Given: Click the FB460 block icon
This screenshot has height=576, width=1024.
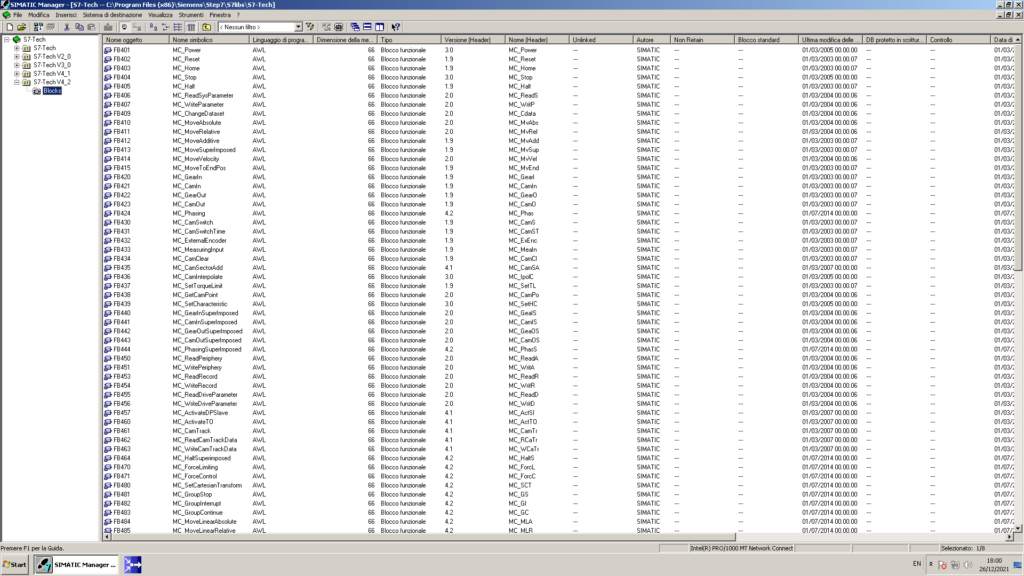Looking at the screenshot, I should (x=108, y=422).
